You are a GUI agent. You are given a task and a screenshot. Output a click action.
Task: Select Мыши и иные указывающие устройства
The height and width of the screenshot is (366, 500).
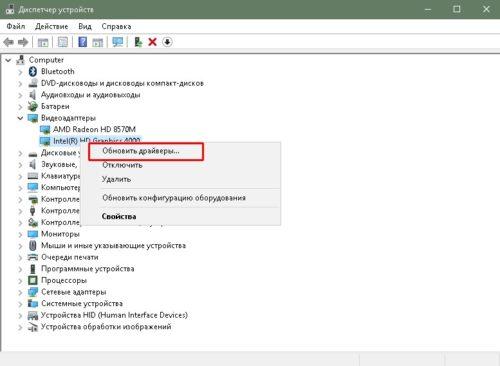pos(113,246)
